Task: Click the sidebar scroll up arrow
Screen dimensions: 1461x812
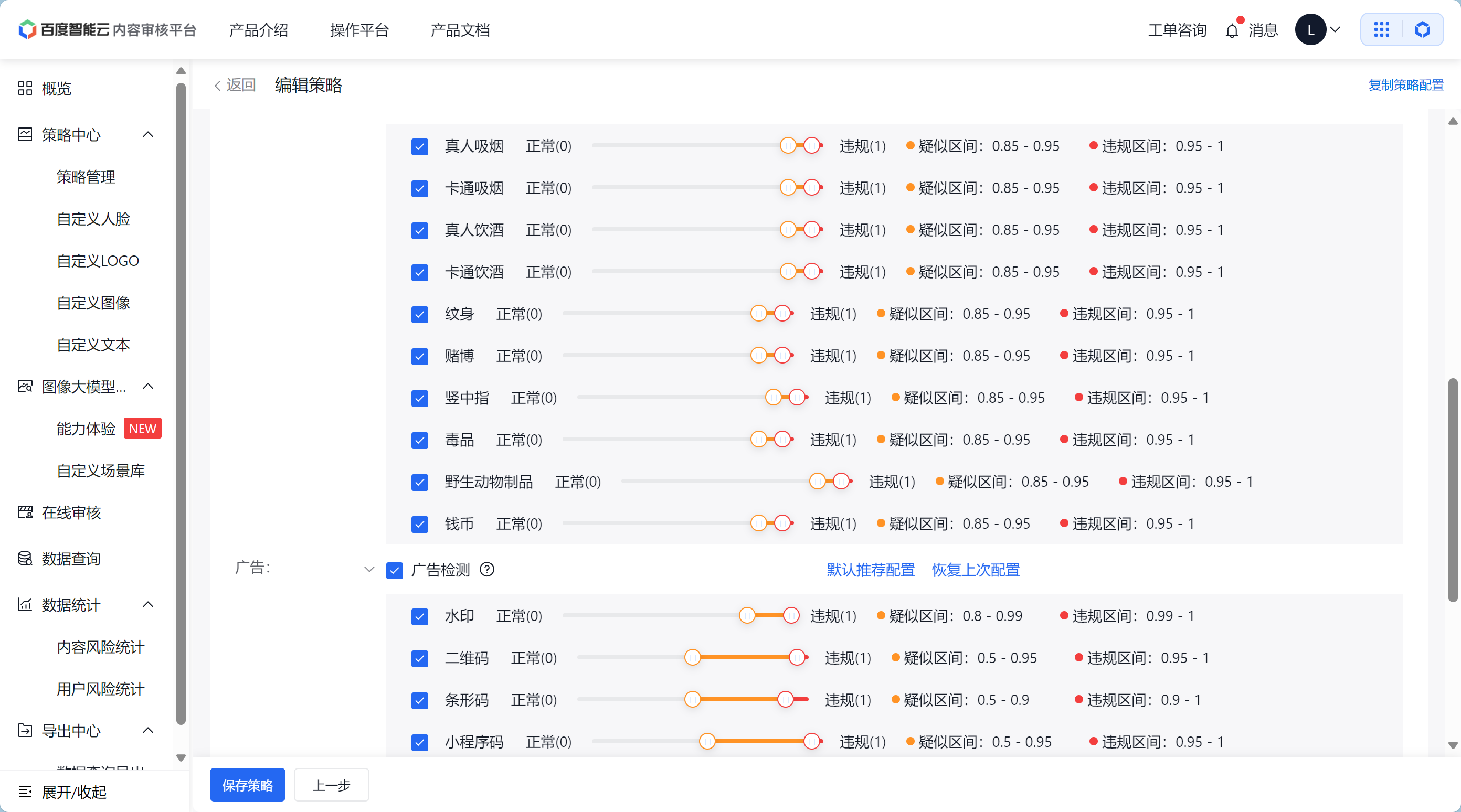Action: click(181, 71)
